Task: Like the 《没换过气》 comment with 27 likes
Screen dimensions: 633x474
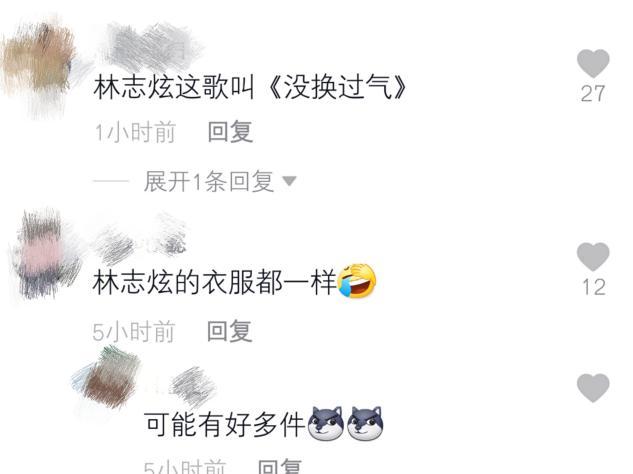Action: click(x=593, y=63)
